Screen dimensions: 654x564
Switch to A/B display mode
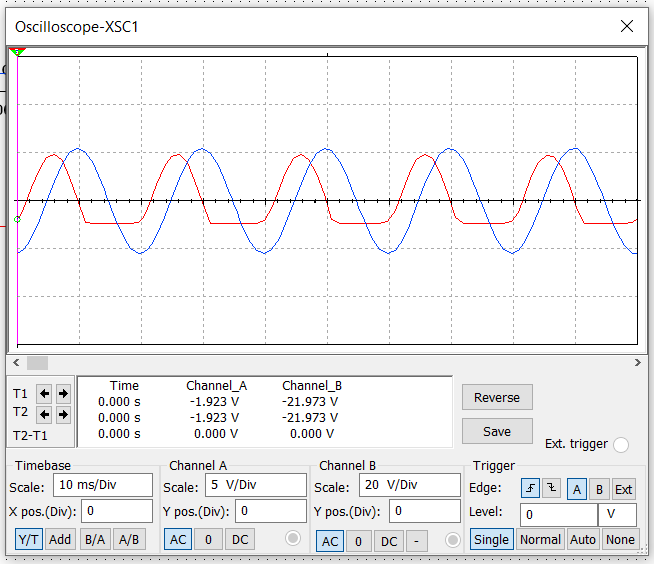[129, 539]
